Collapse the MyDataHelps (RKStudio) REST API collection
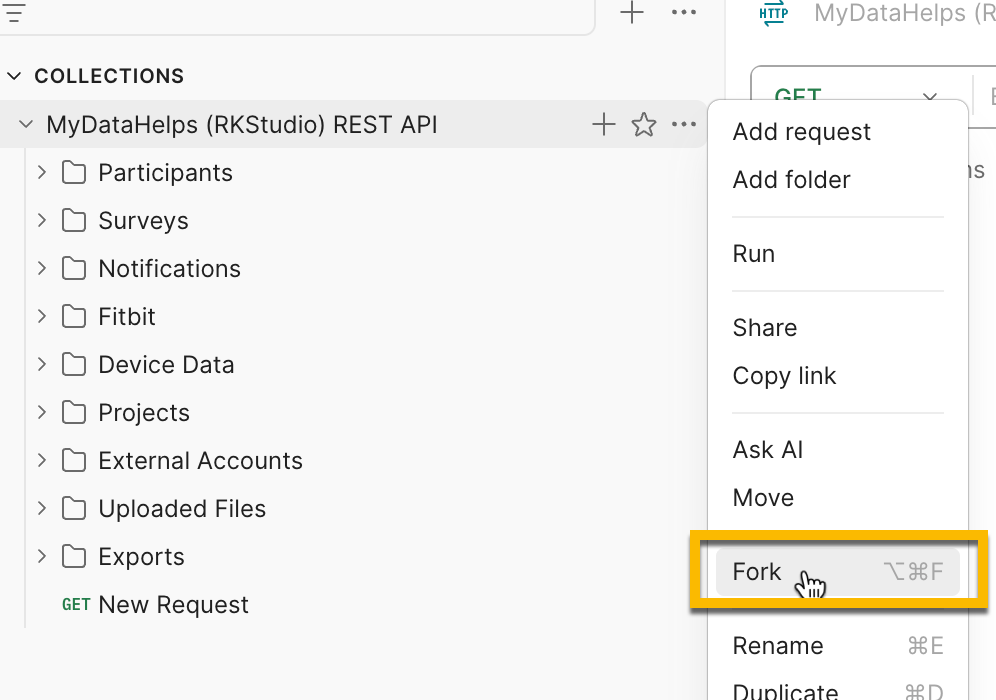 click(x=26, y=125)
